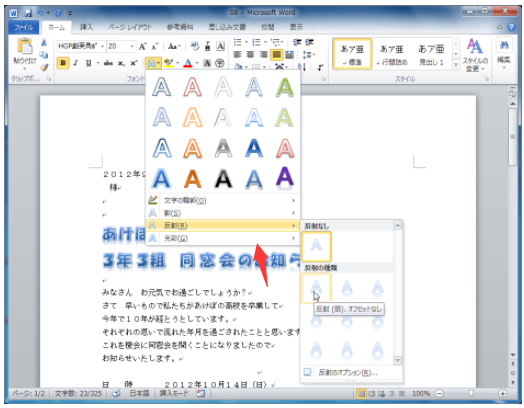Choose the solid orange A text effect preset

coord(193,179)
